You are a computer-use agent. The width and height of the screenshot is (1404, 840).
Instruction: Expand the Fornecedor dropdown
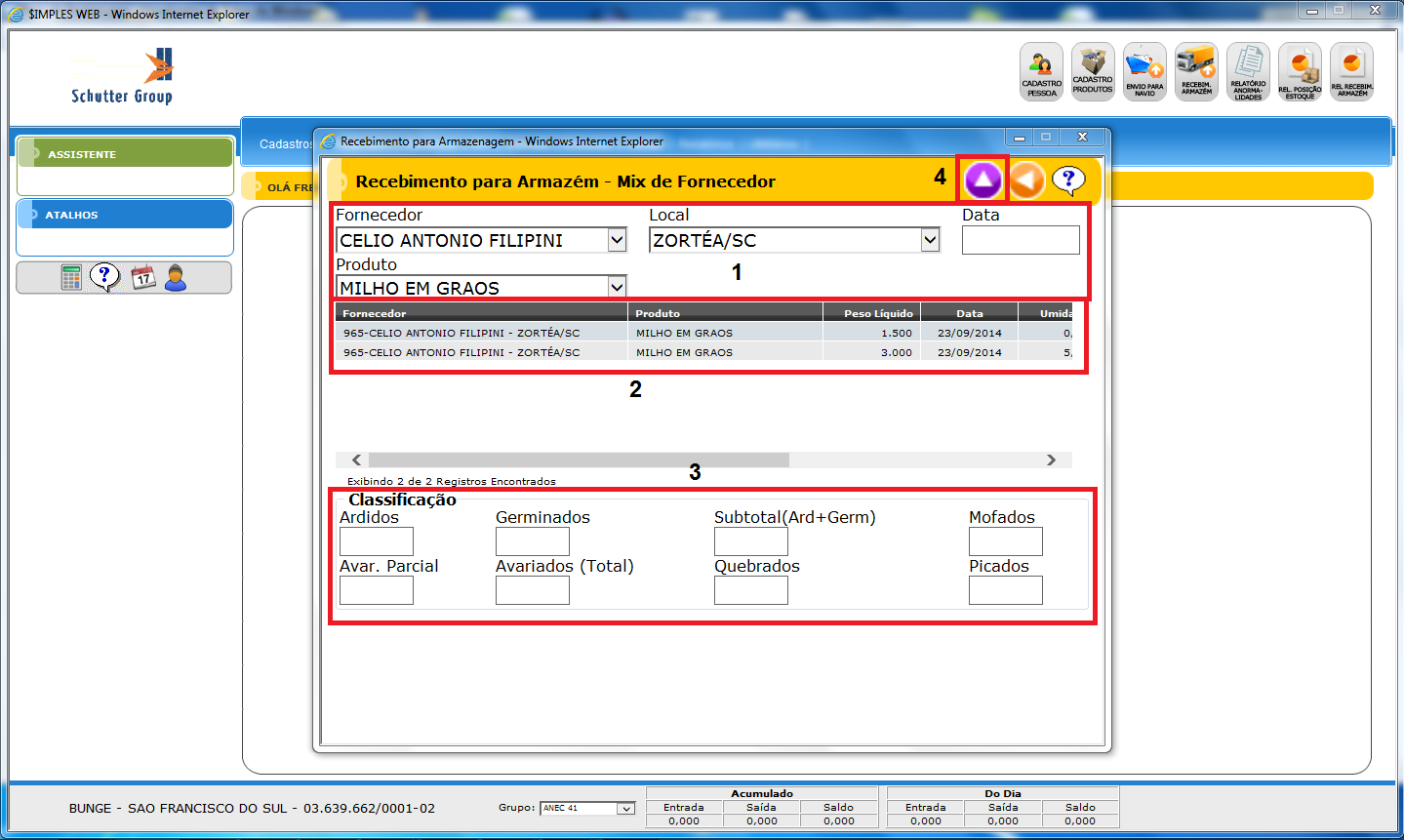(617, 240)
